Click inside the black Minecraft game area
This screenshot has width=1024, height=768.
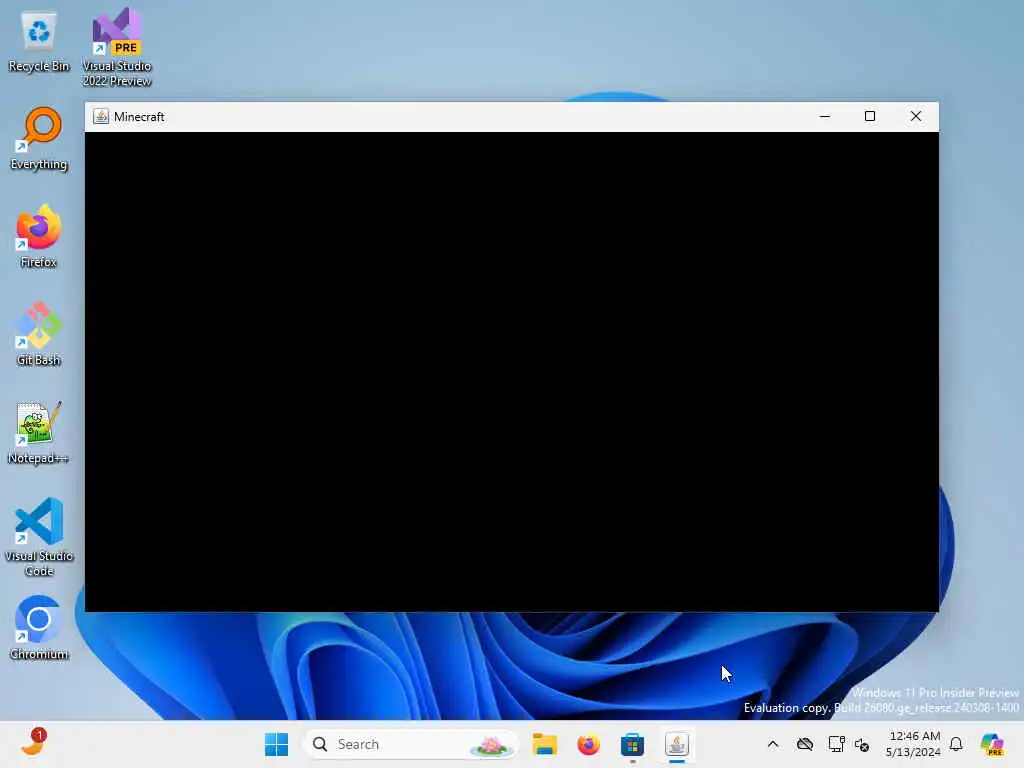point(512,372)
